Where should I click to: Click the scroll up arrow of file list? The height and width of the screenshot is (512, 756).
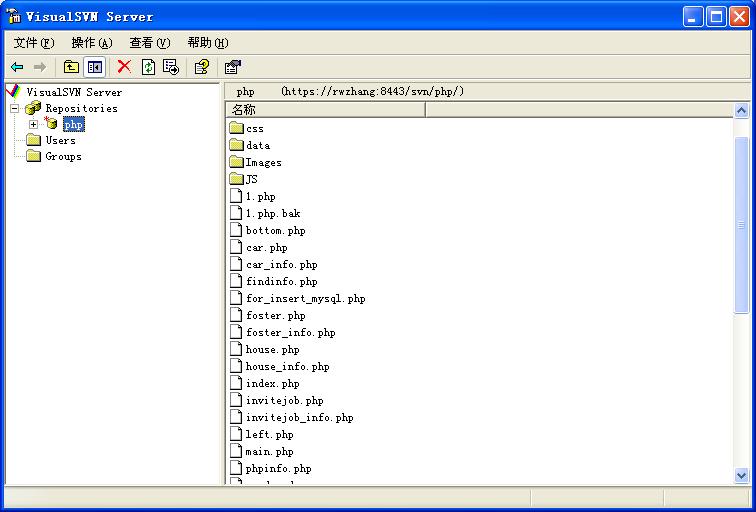[x=741, y=111]
